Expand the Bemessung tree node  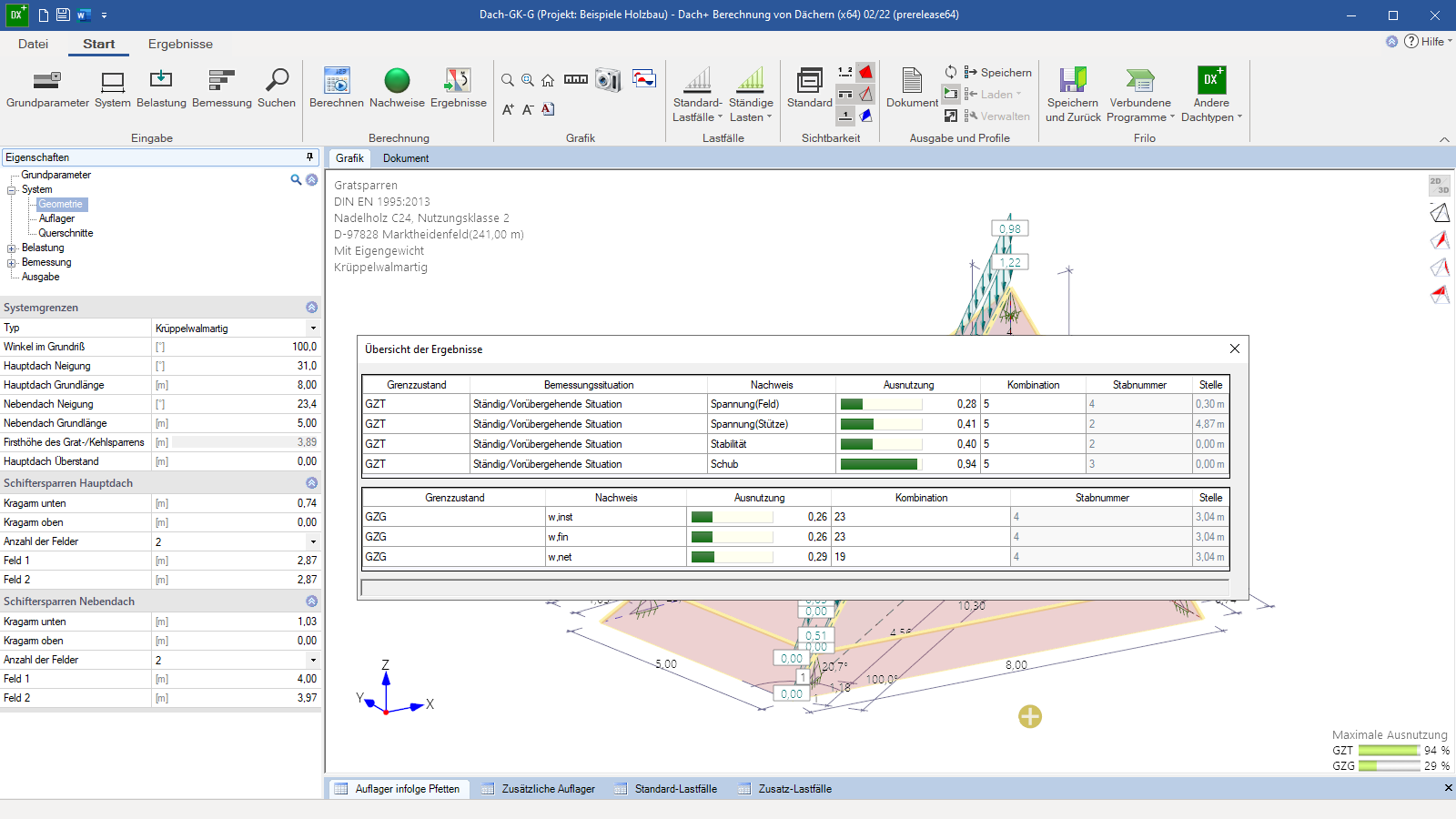click(12, 263)
